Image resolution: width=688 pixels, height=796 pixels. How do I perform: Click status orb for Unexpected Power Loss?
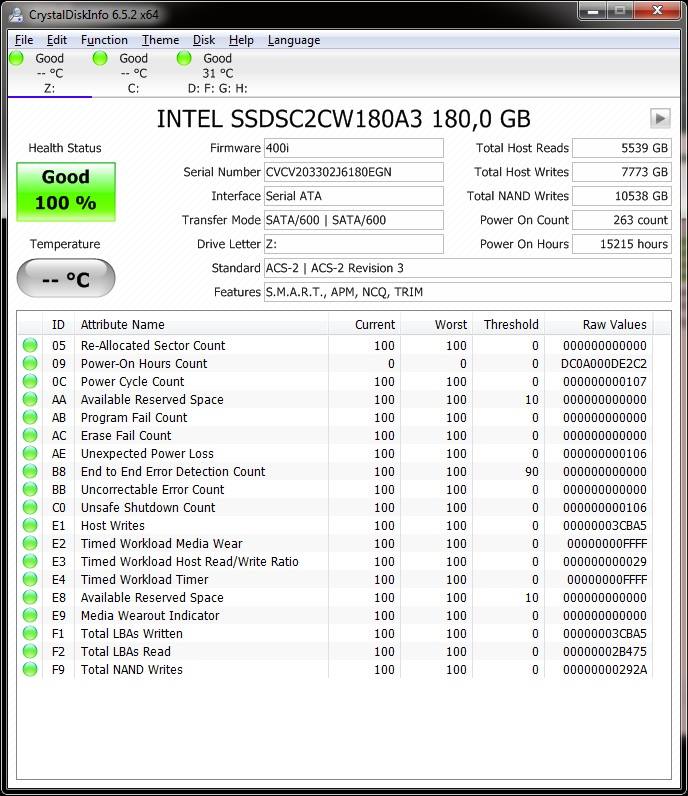pos(30,453)
